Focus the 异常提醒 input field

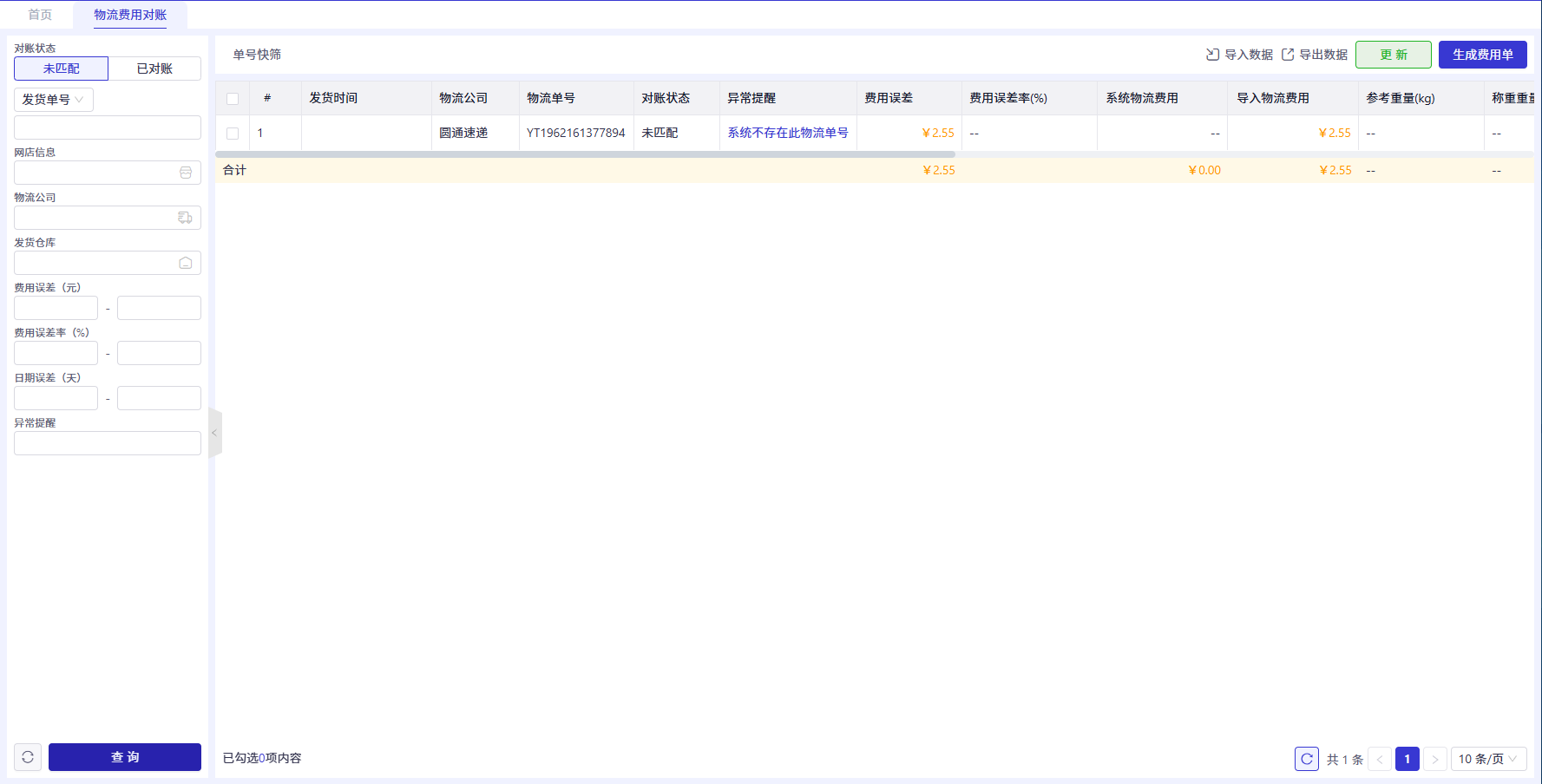108,443
